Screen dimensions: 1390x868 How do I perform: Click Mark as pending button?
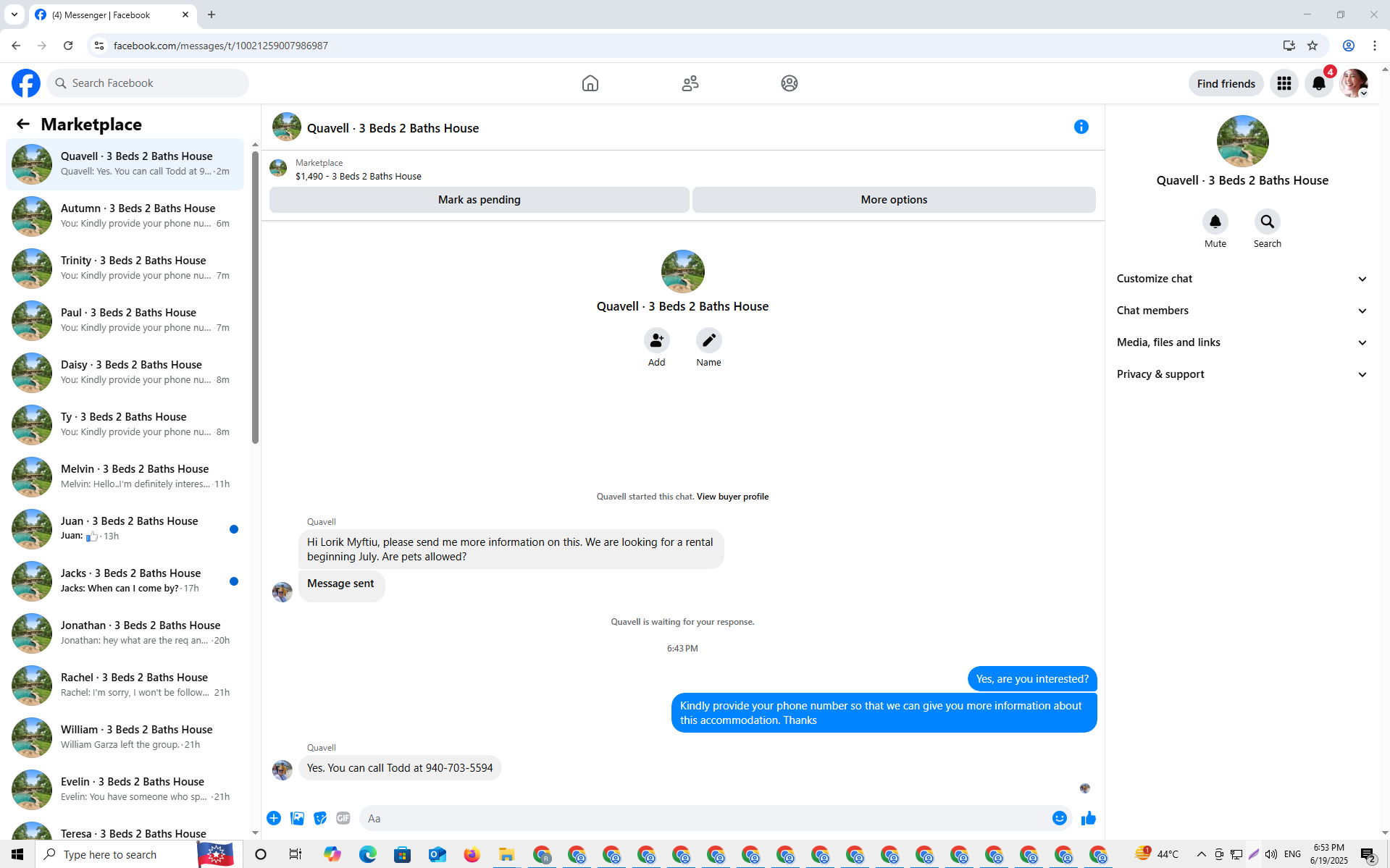point(479,200)
